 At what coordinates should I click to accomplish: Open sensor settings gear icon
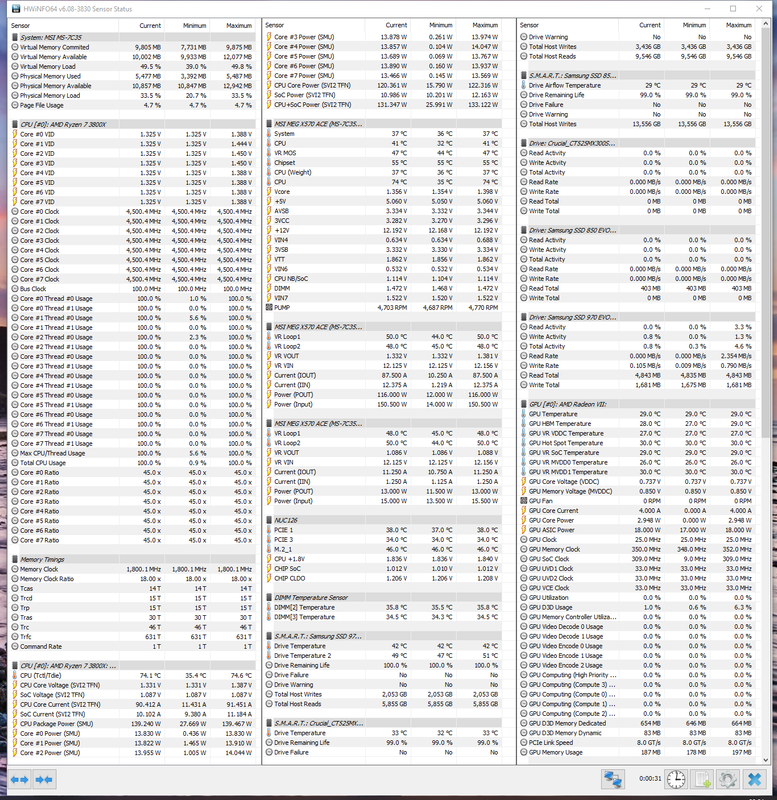click(x=728, y=779)
